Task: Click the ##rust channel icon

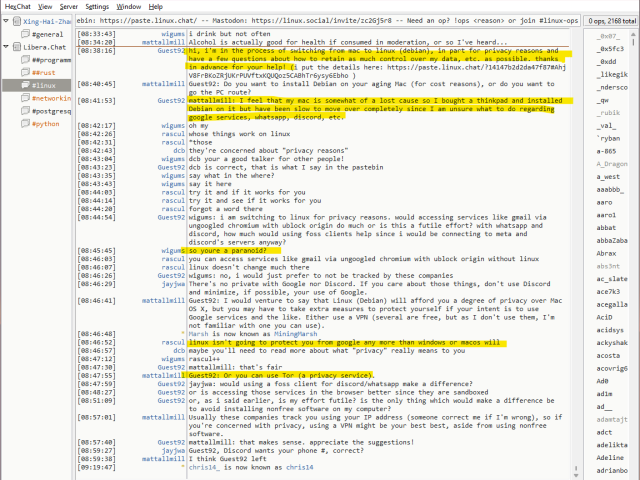Action: coord(23,72)
